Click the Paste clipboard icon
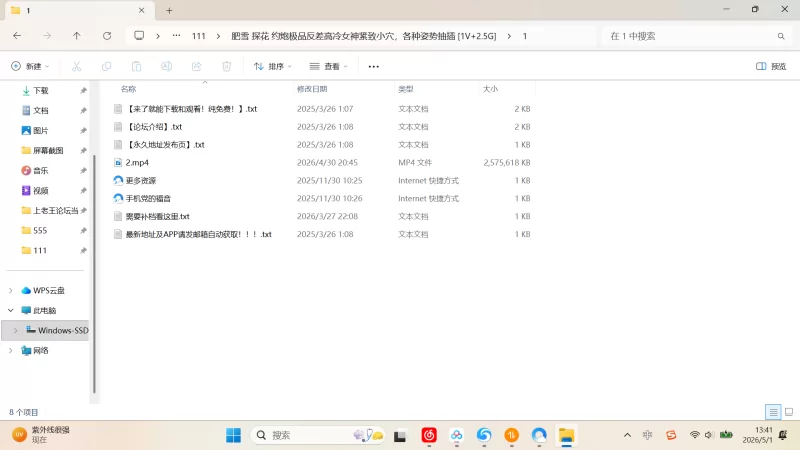This screenshot has width=800, height=450. [x=136, y=66]
